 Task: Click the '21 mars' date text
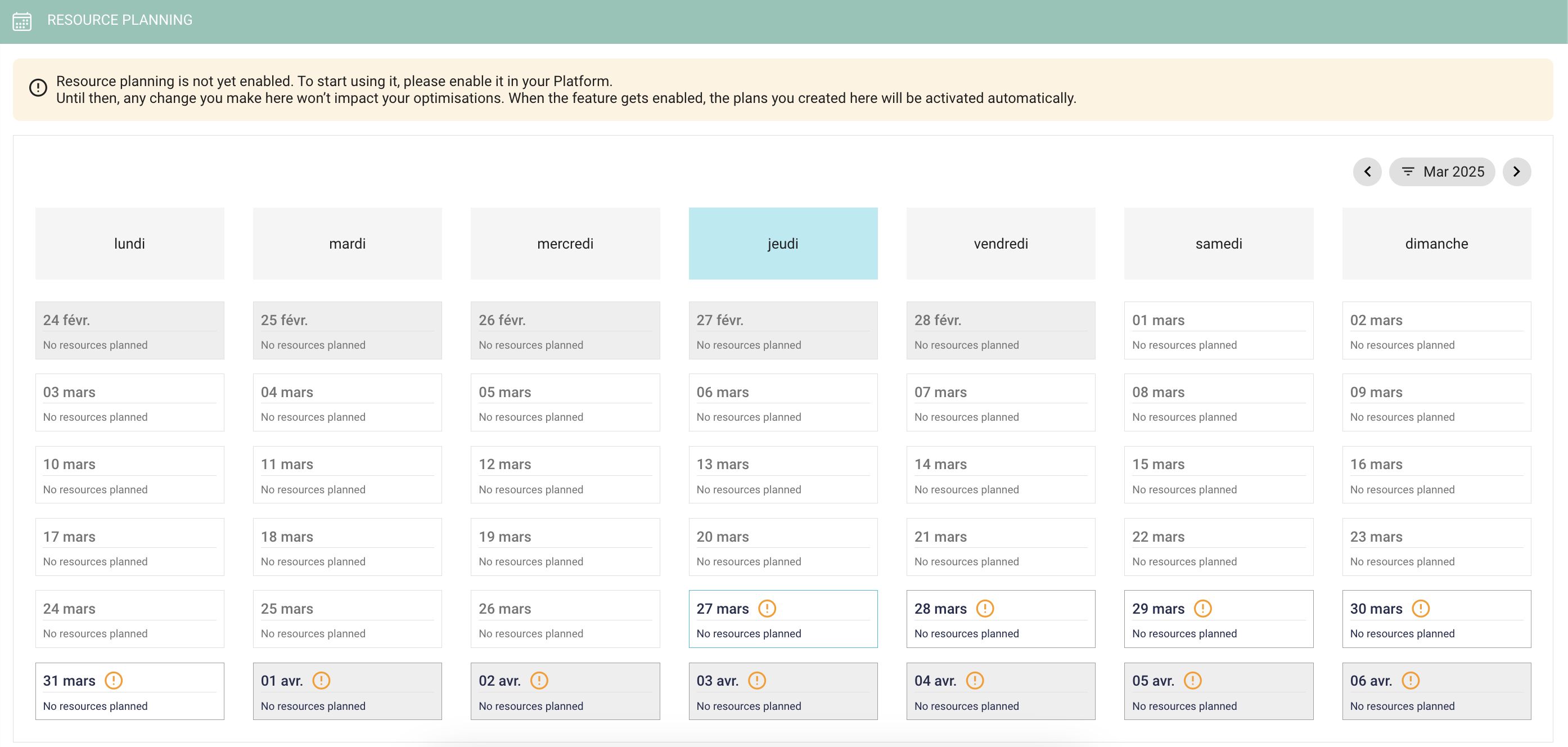(940, 537)
